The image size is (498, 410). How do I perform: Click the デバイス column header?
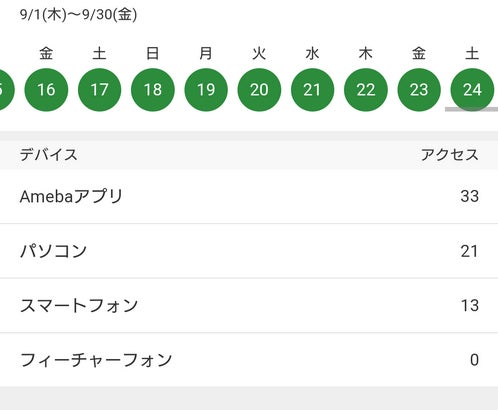(49, 155)
